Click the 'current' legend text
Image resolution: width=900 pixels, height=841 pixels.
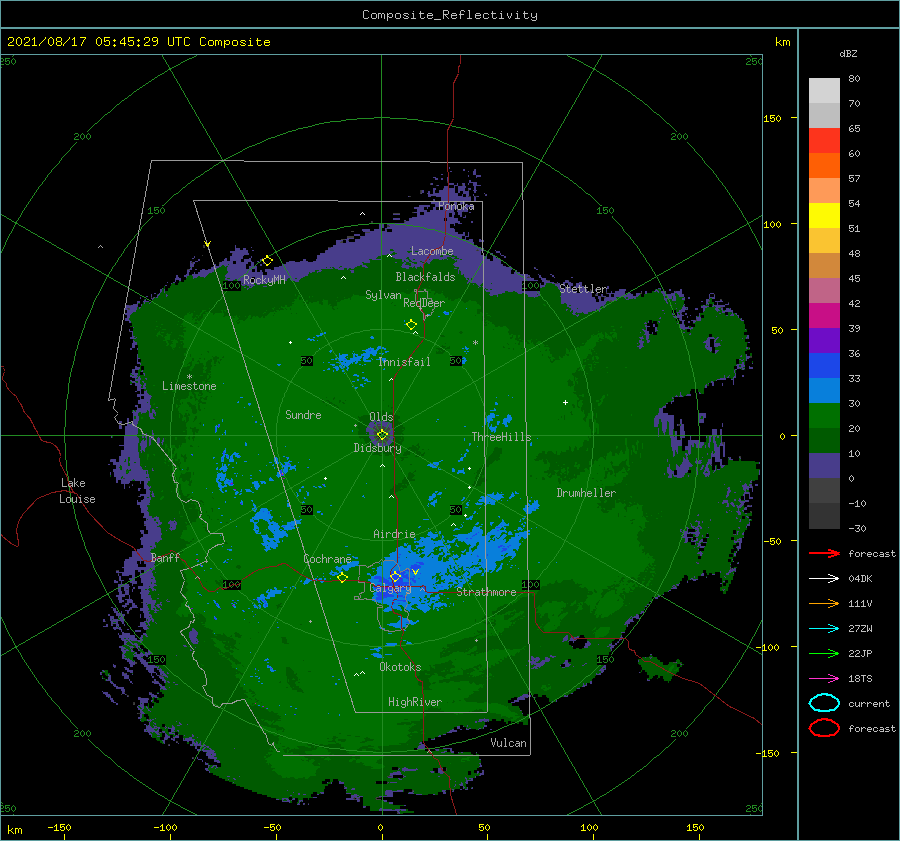click(x=869, y=703)
